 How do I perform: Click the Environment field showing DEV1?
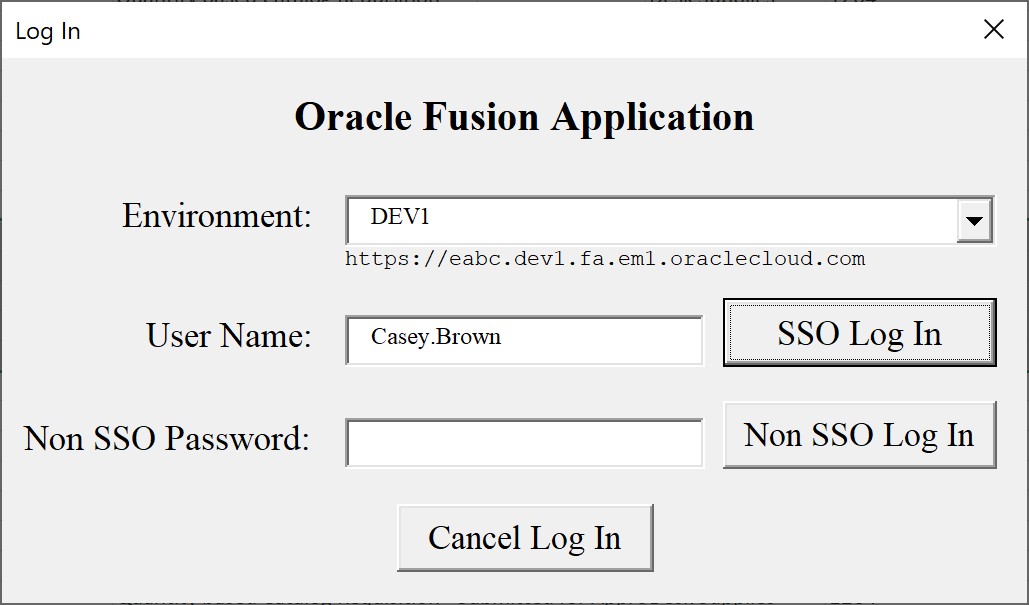pyautogui.click(x=650, y=220)
